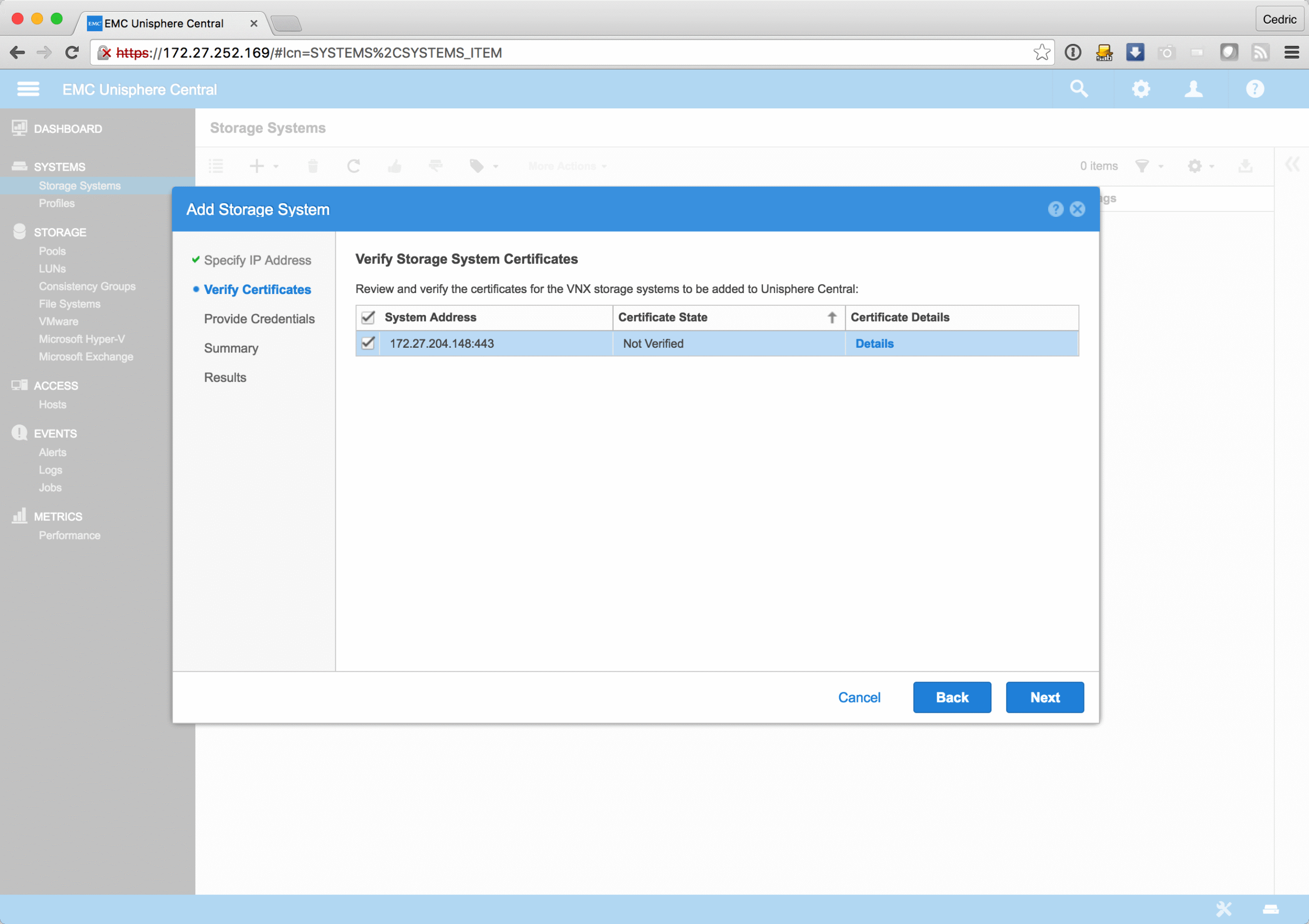
Task: Click the search magnifier icon in header
Action: pos(1079,89)
